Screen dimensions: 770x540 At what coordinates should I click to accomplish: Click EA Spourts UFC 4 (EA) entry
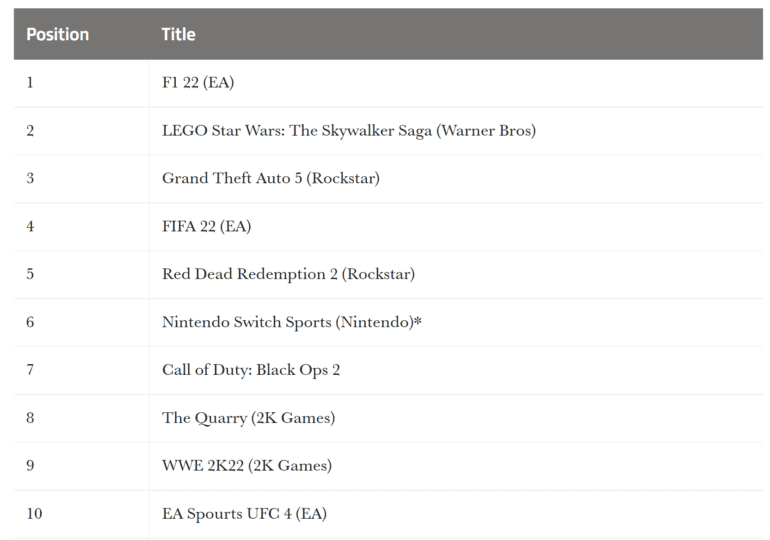(x=244, y=513)
